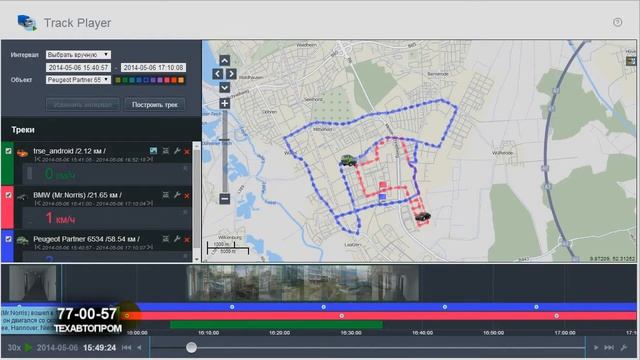Open wrench settings for the Peugeot Partner 6534 track
The height and width of the screenshot is (360, 640).
(177, 239)
